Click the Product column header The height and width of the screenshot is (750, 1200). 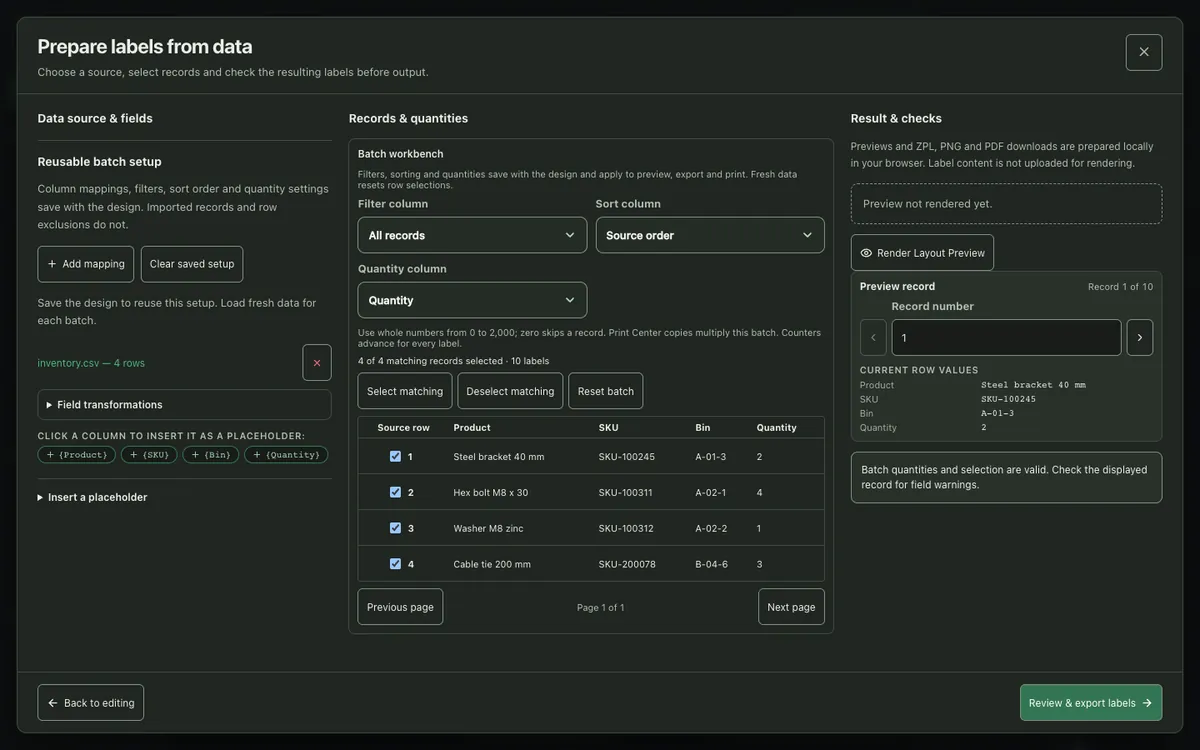(472, 428)
